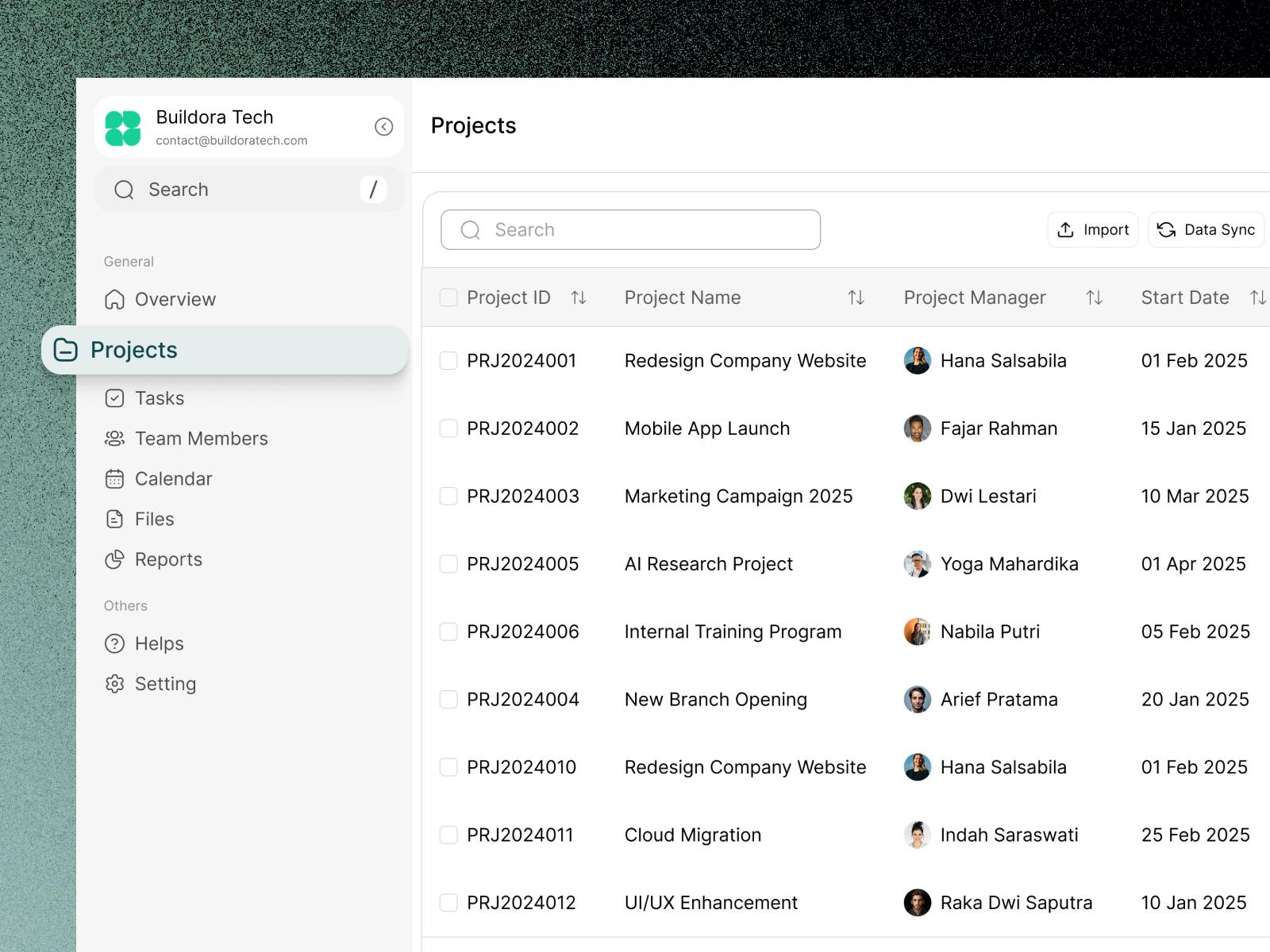Click the Helps question mark icon

pos(116,643)
